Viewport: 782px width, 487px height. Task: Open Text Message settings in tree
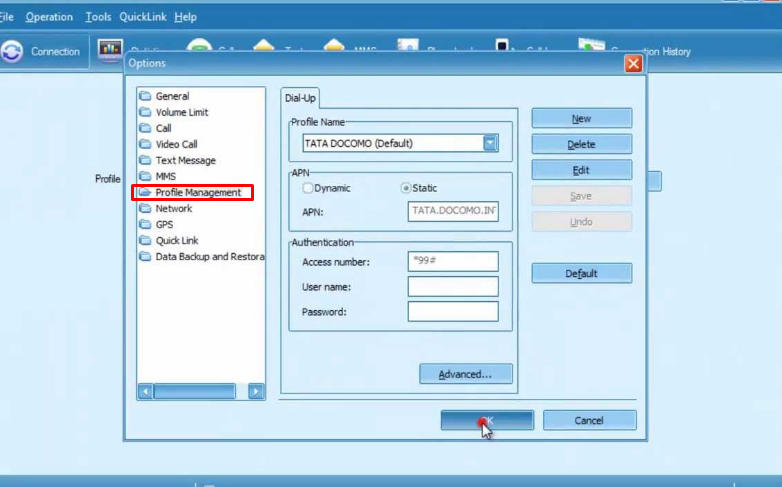pos(186,160)
